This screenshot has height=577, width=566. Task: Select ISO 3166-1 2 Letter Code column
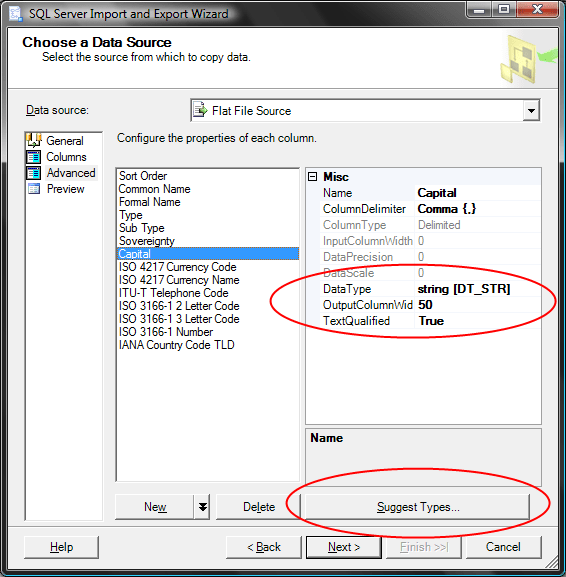pyautogui.click(x=208, y=306)
